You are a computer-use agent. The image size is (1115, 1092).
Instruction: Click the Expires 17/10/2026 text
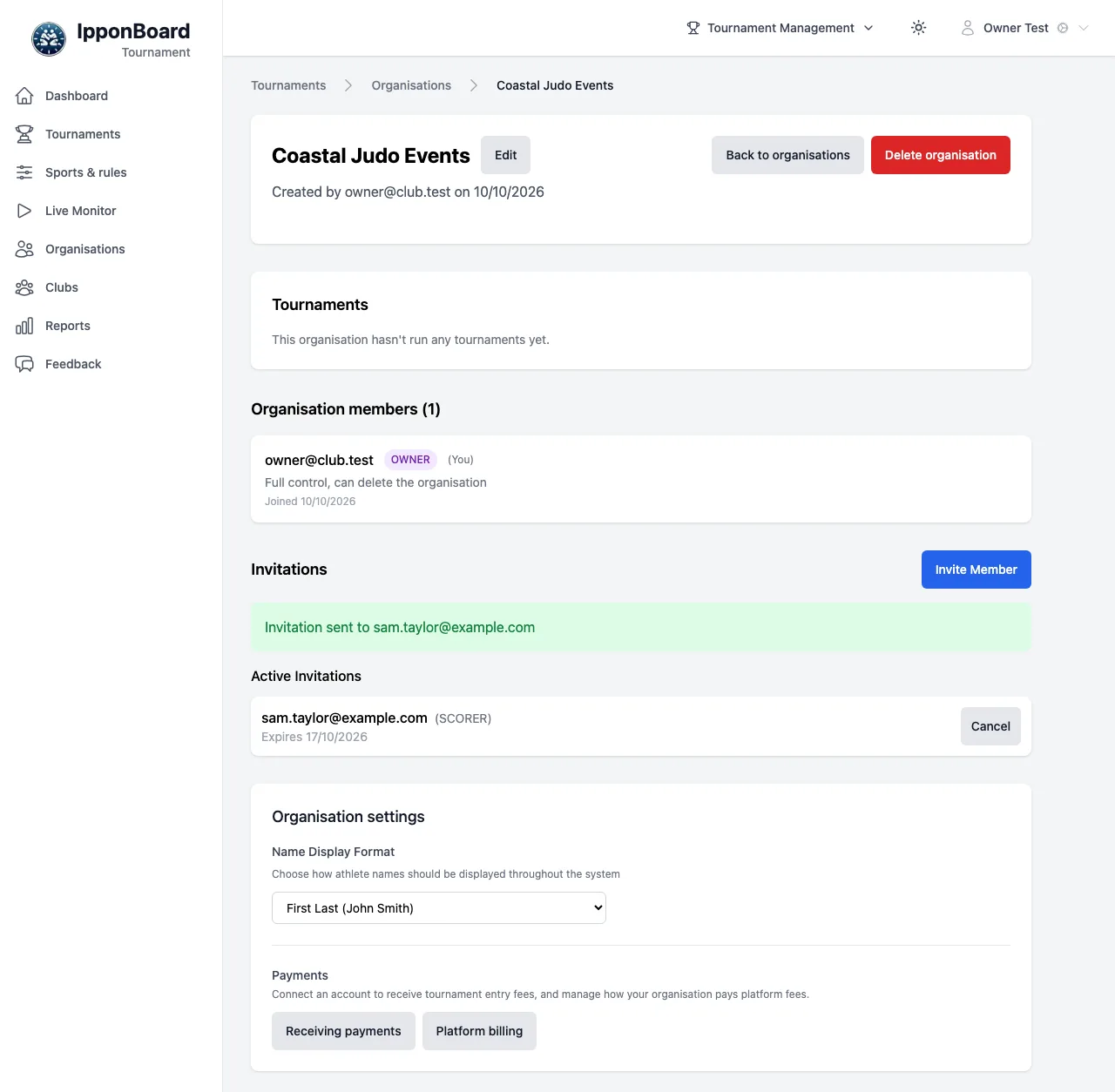[314, 737]
